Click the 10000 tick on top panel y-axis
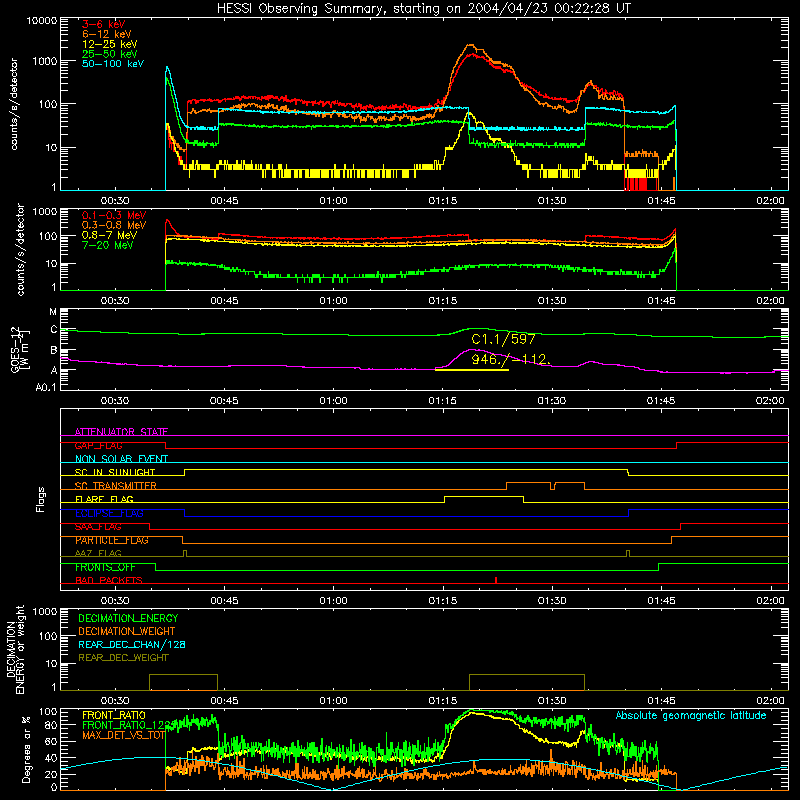 point(42,21)
